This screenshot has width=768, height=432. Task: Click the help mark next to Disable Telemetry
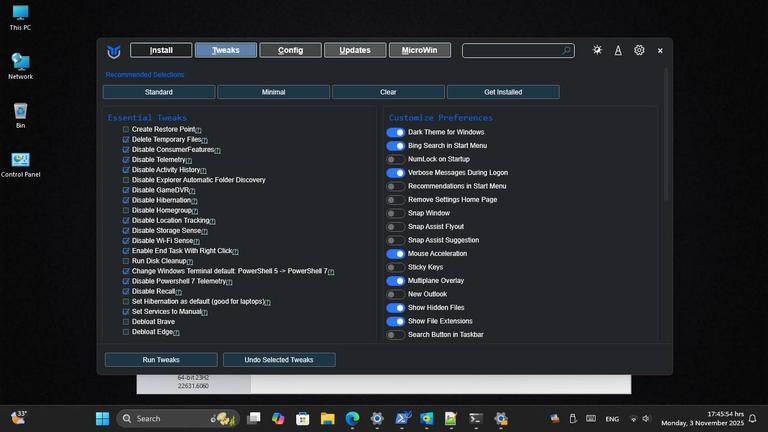point(189,161)
